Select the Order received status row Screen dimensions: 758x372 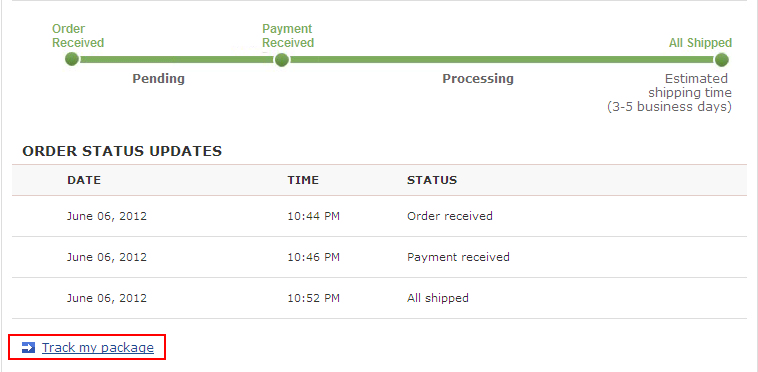click(379, 216)
